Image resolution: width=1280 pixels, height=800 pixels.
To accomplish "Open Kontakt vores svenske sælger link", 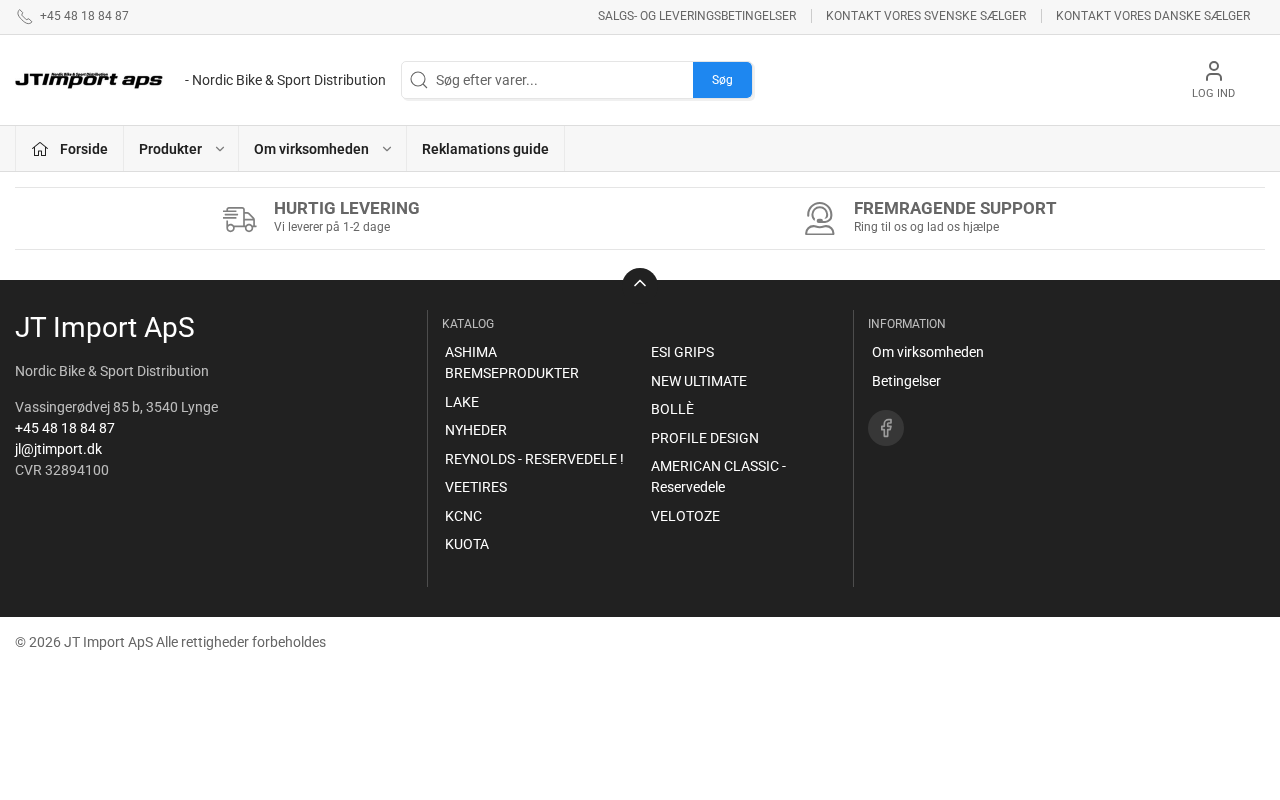I will pyautogui.click(x=925, y=16).
